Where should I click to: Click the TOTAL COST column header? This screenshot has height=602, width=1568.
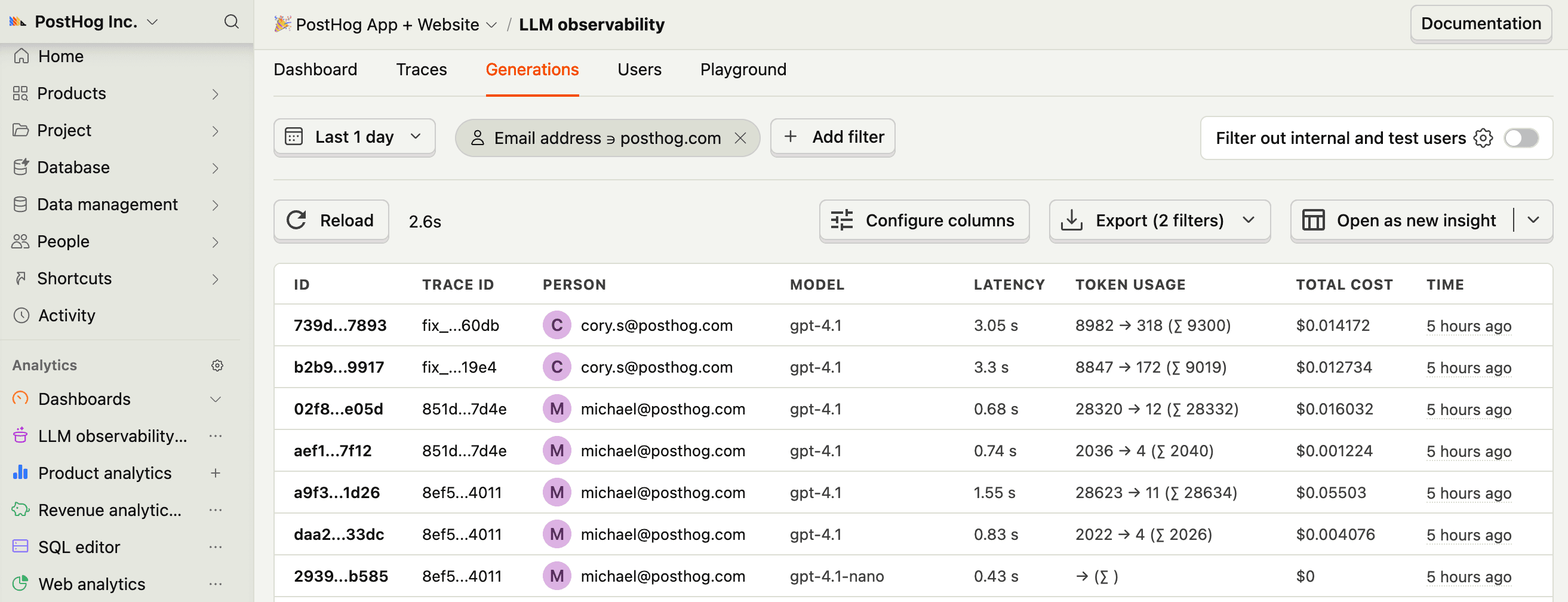tap(1344, 284)
